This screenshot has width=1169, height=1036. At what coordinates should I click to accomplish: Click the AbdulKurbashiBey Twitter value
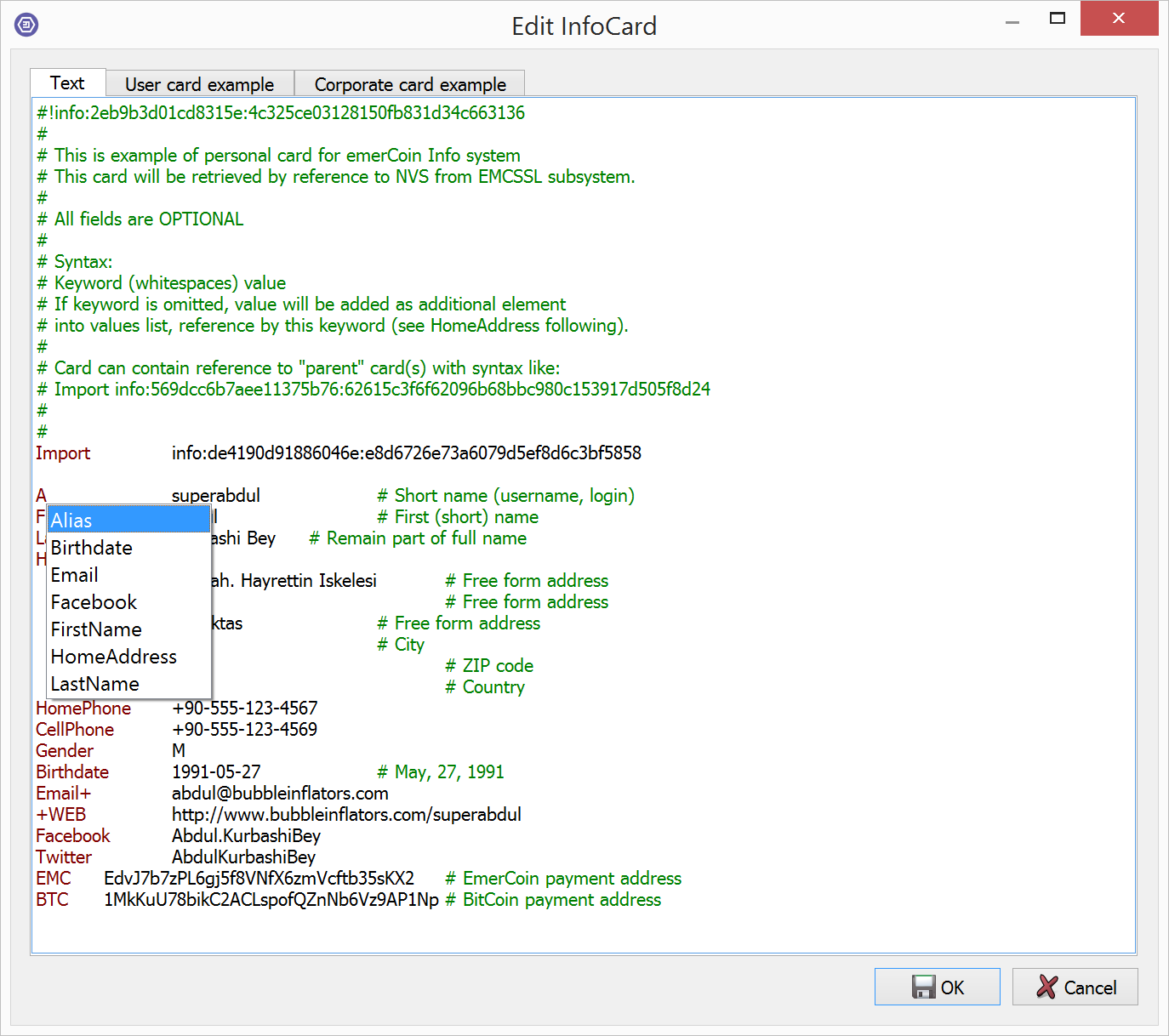[x=243, y=857]
